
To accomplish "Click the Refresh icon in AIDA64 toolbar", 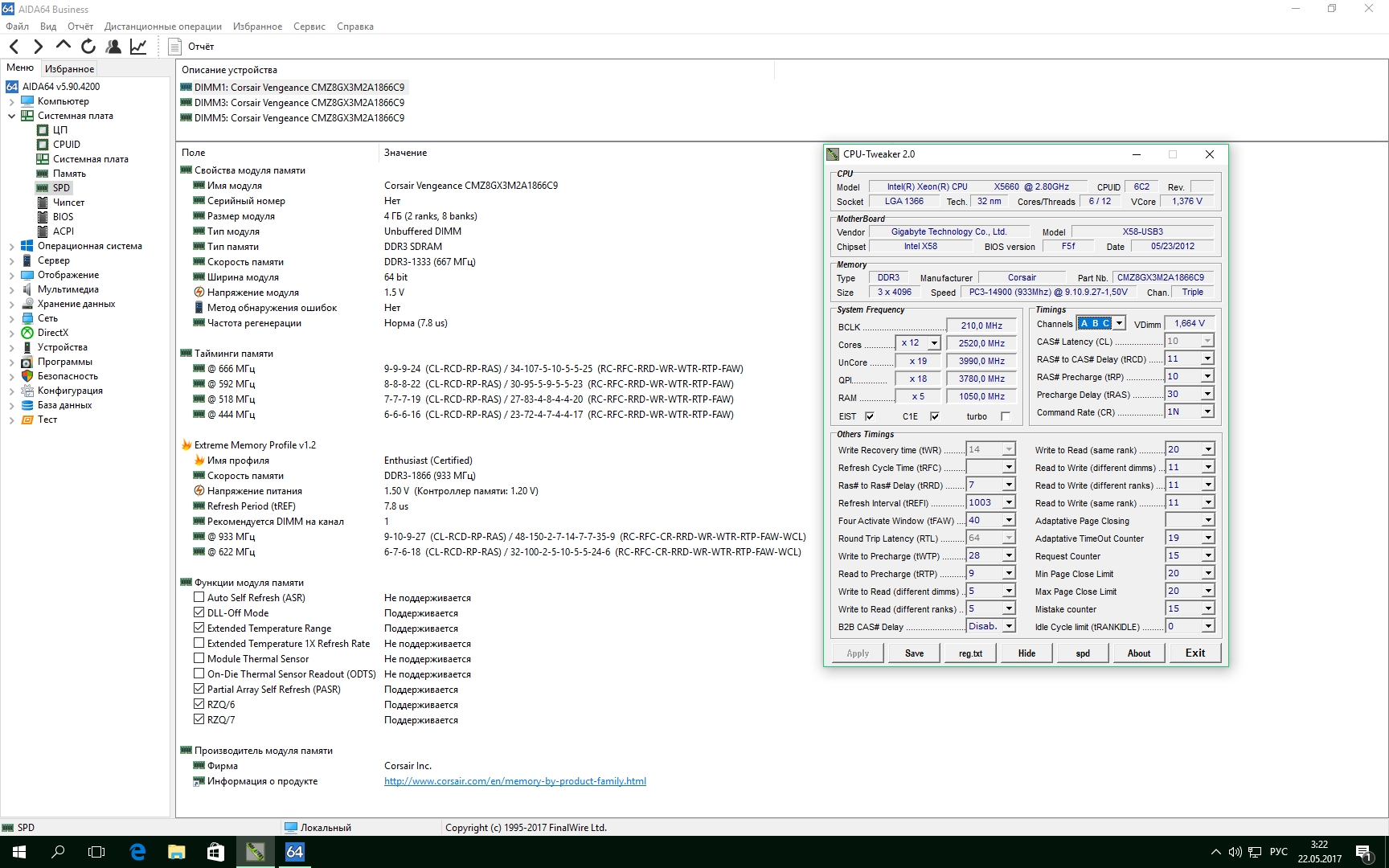I will 88,47.
